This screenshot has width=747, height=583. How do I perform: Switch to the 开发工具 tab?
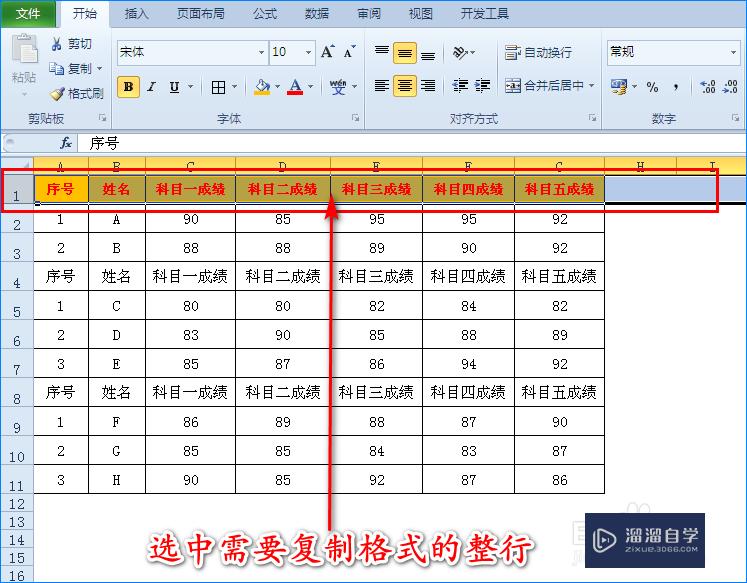click(485, 13)
